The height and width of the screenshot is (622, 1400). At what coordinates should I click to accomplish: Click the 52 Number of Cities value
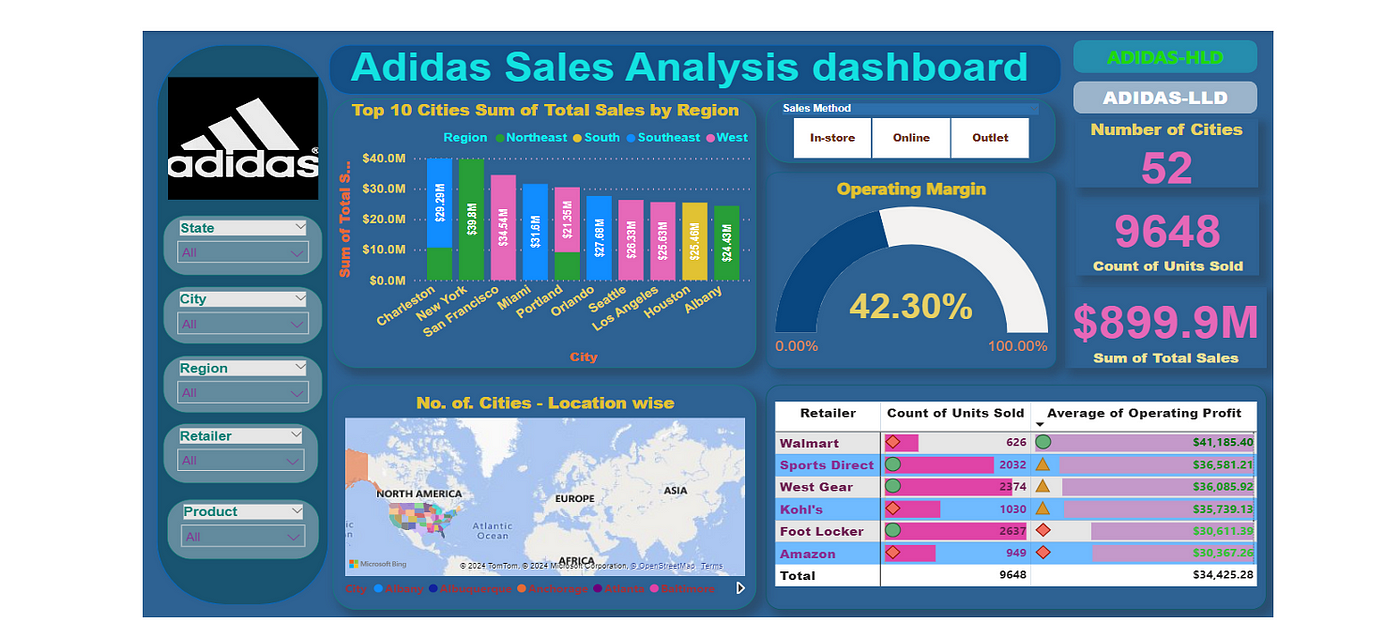1166,167
